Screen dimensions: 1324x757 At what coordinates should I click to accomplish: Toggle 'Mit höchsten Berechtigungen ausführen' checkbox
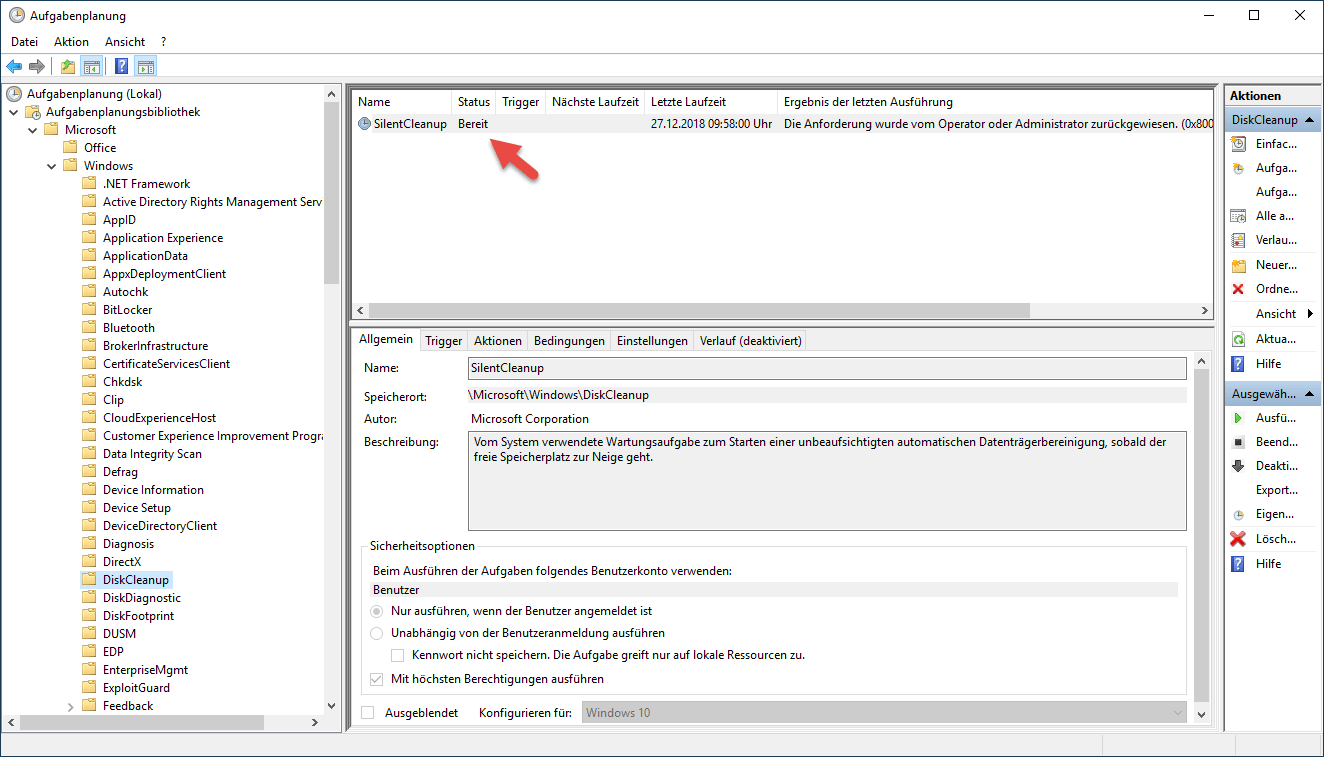(377, 679)
